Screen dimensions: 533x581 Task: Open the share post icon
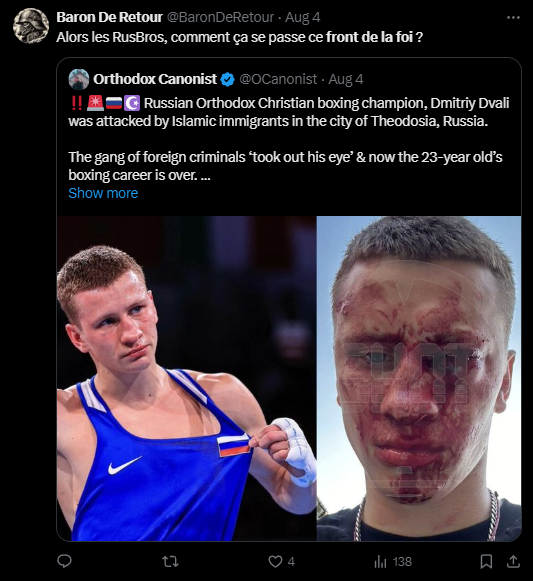(513, 562)
